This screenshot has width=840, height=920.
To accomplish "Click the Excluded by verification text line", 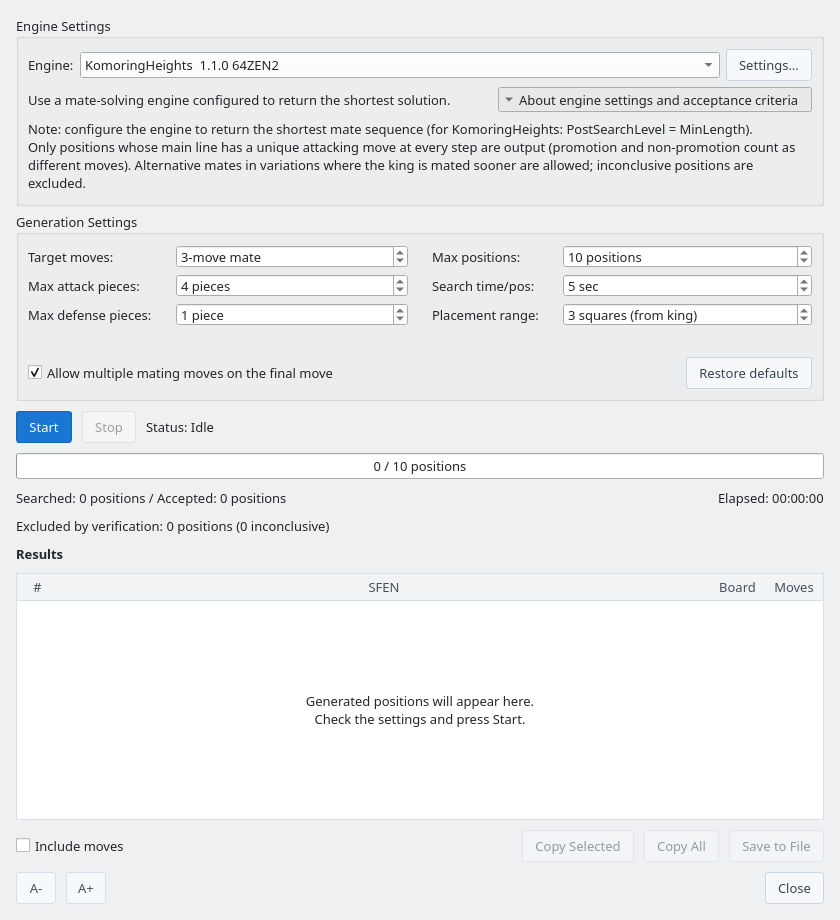I will point(172,526).
